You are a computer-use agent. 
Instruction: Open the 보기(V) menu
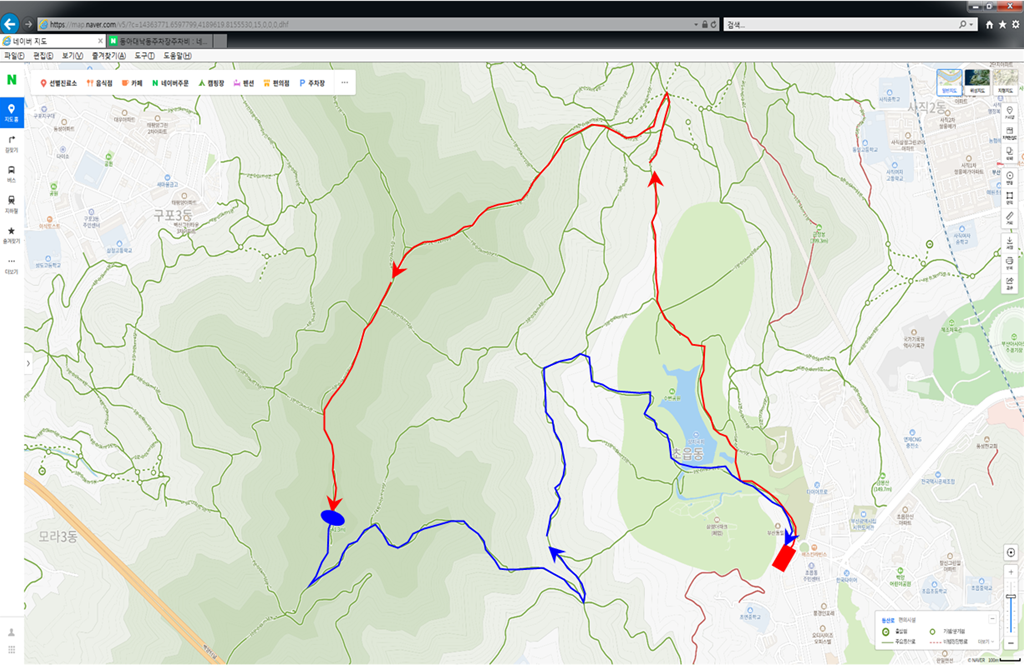pyautogui.click(x=72, y=56)
